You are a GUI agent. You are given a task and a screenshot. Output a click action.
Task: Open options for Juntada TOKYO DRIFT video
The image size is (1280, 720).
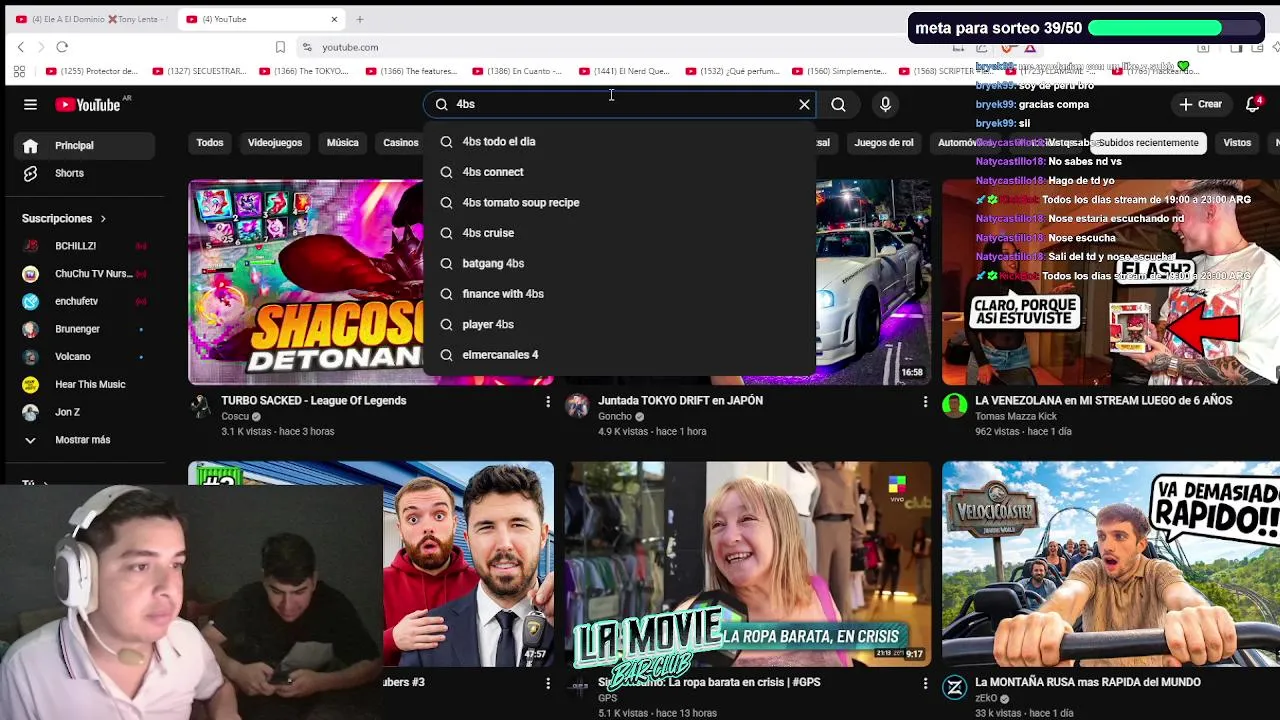(x=925, y=402)
